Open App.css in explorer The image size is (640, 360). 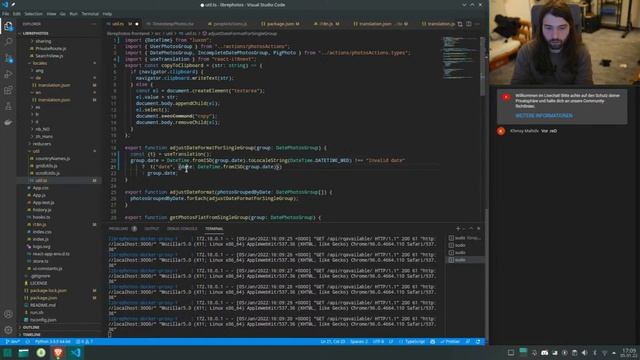pos(40,188)
